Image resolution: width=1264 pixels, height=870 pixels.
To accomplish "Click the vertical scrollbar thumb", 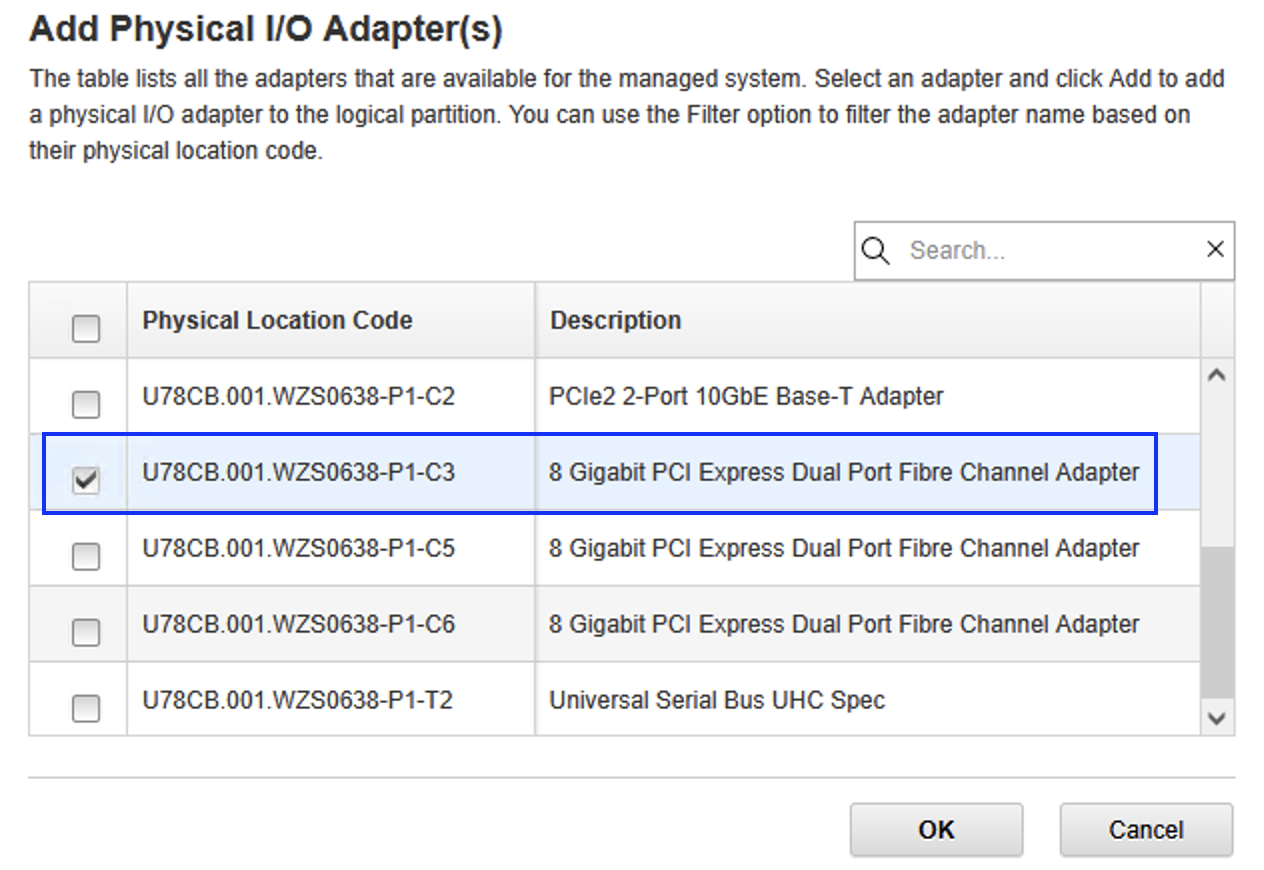I will click(x=1216, y=620).
